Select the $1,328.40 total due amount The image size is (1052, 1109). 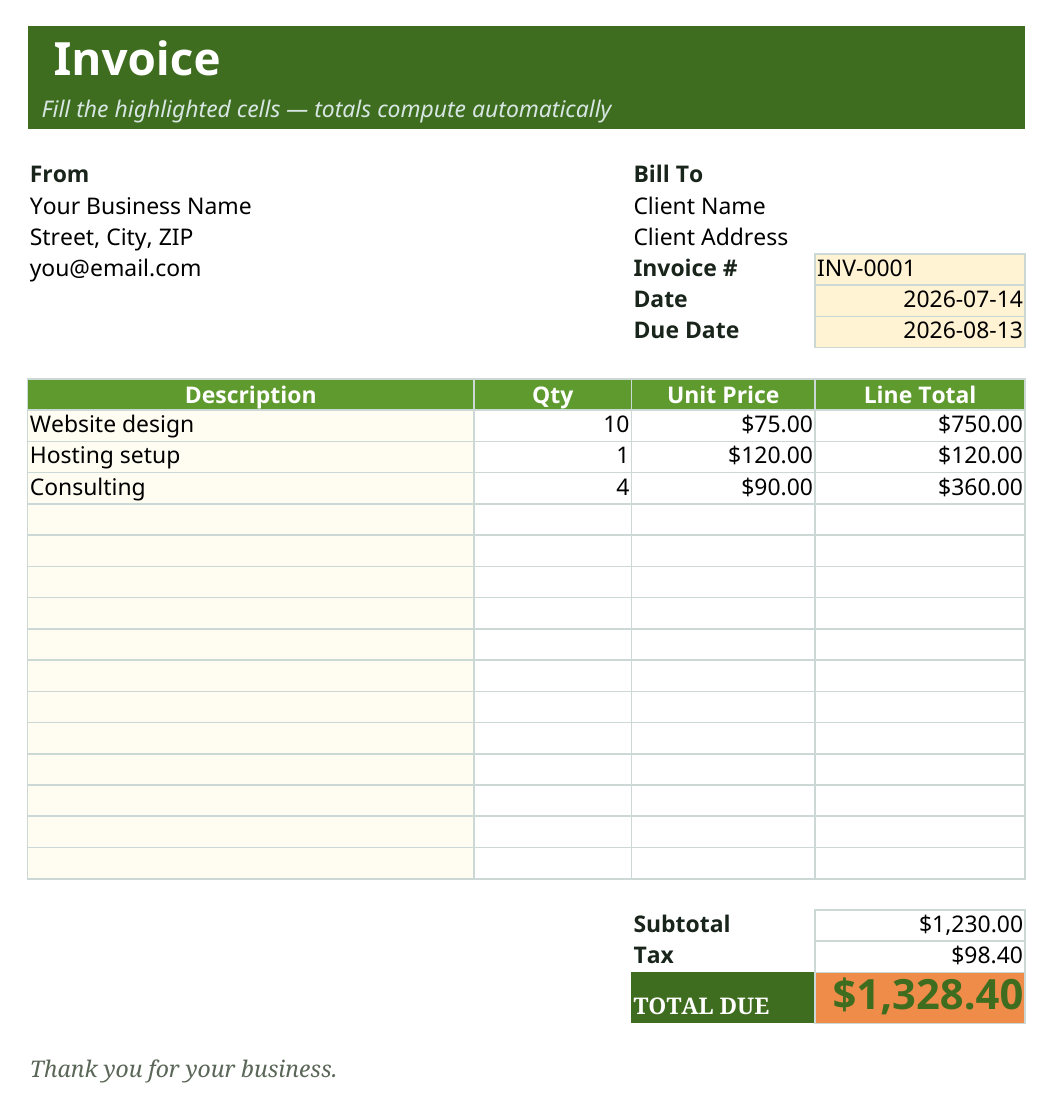[x=920, y=997]
